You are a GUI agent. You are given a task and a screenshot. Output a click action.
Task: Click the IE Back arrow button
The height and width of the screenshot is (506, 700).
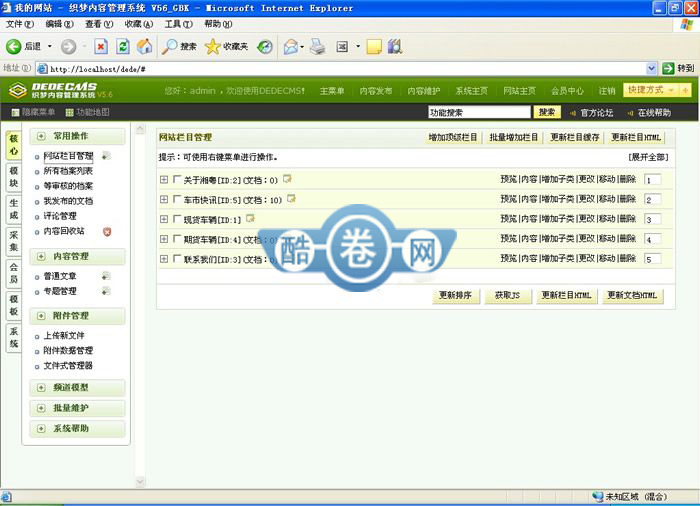(x=13, y=46)
